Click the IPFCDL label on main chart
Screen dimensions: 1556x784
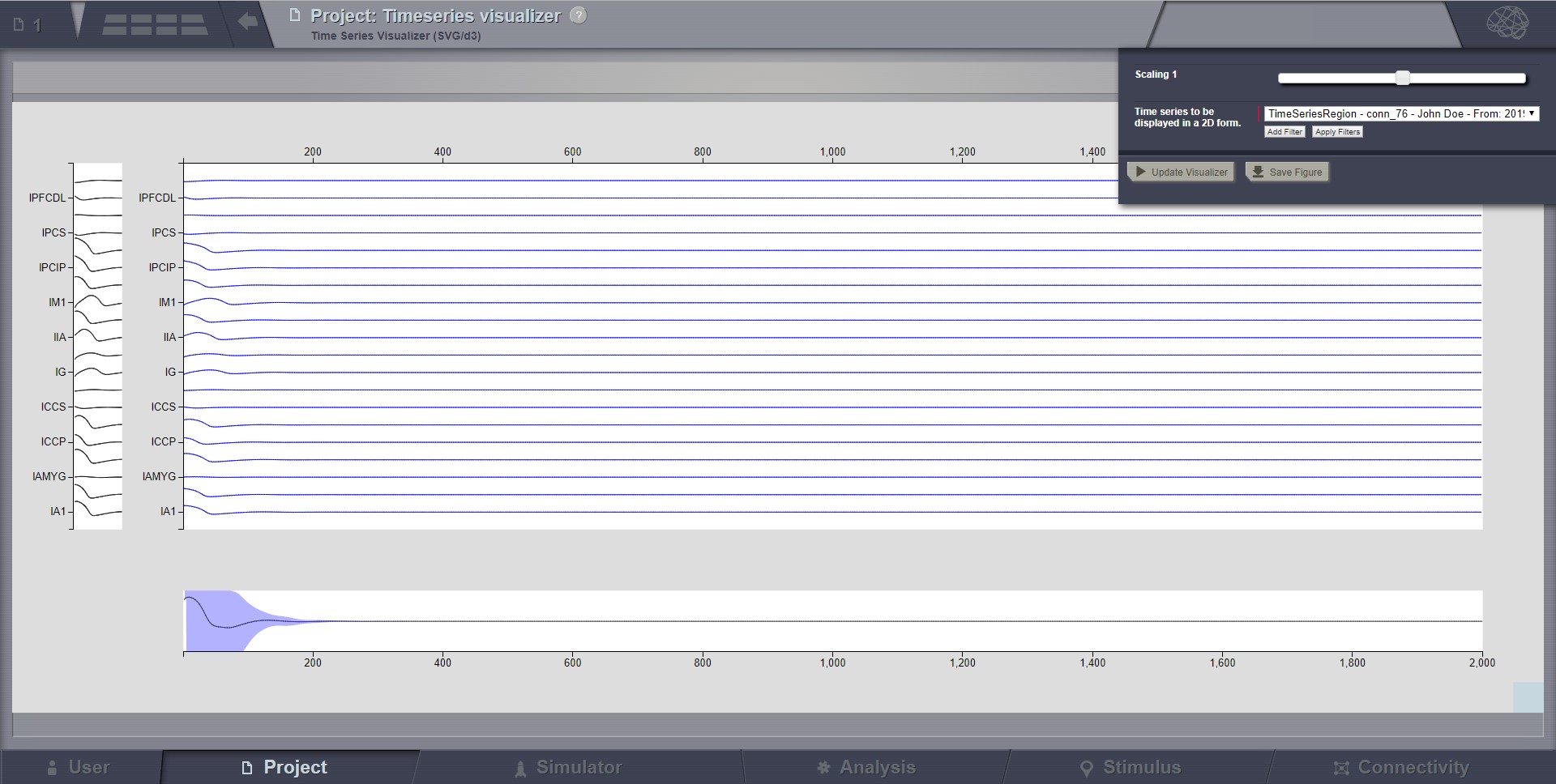(157, 198)
